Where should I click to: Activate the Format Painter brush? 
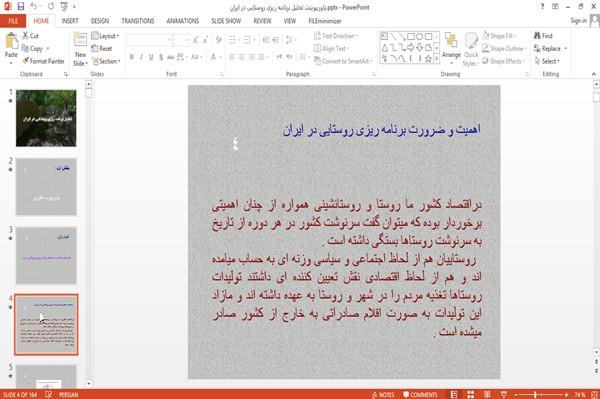tap(26, 61)
